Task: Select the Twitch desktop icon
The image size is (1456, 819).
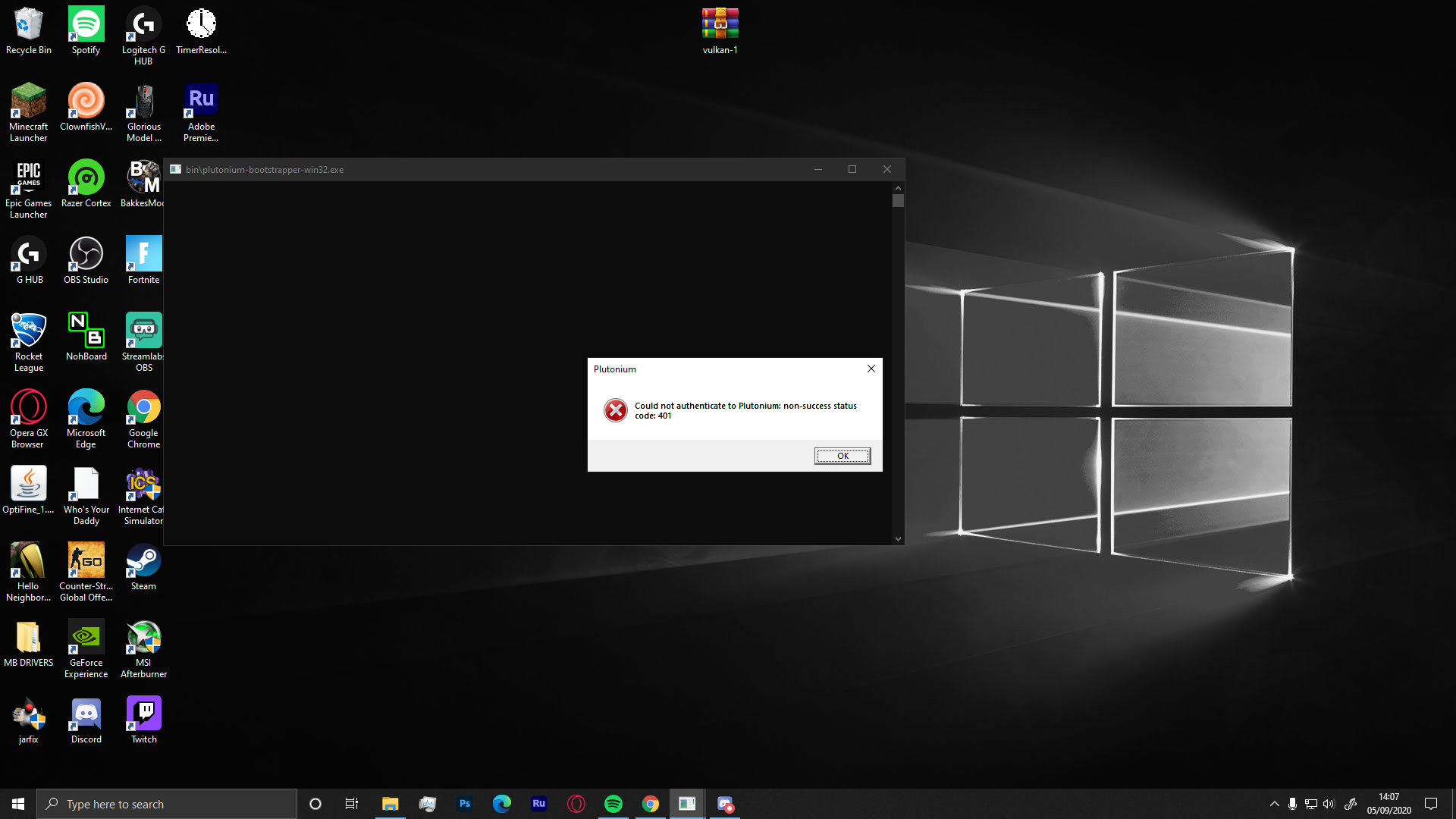Action: click(143, 720)
